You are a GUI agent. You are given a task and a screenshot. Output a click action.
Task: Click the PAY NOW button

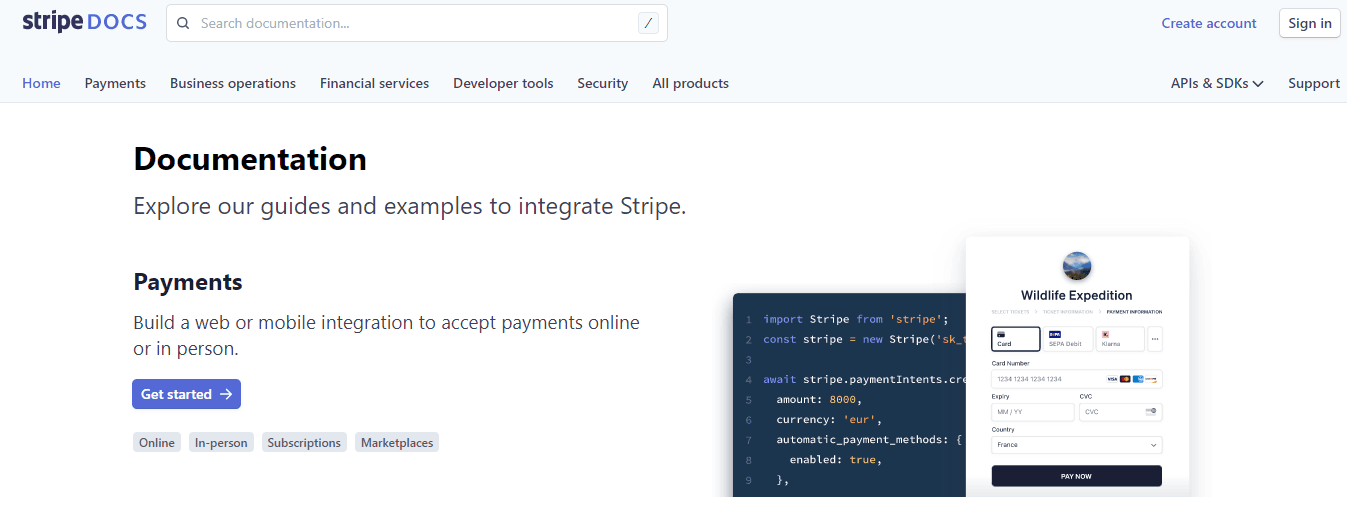click(x=1076, y=476)
